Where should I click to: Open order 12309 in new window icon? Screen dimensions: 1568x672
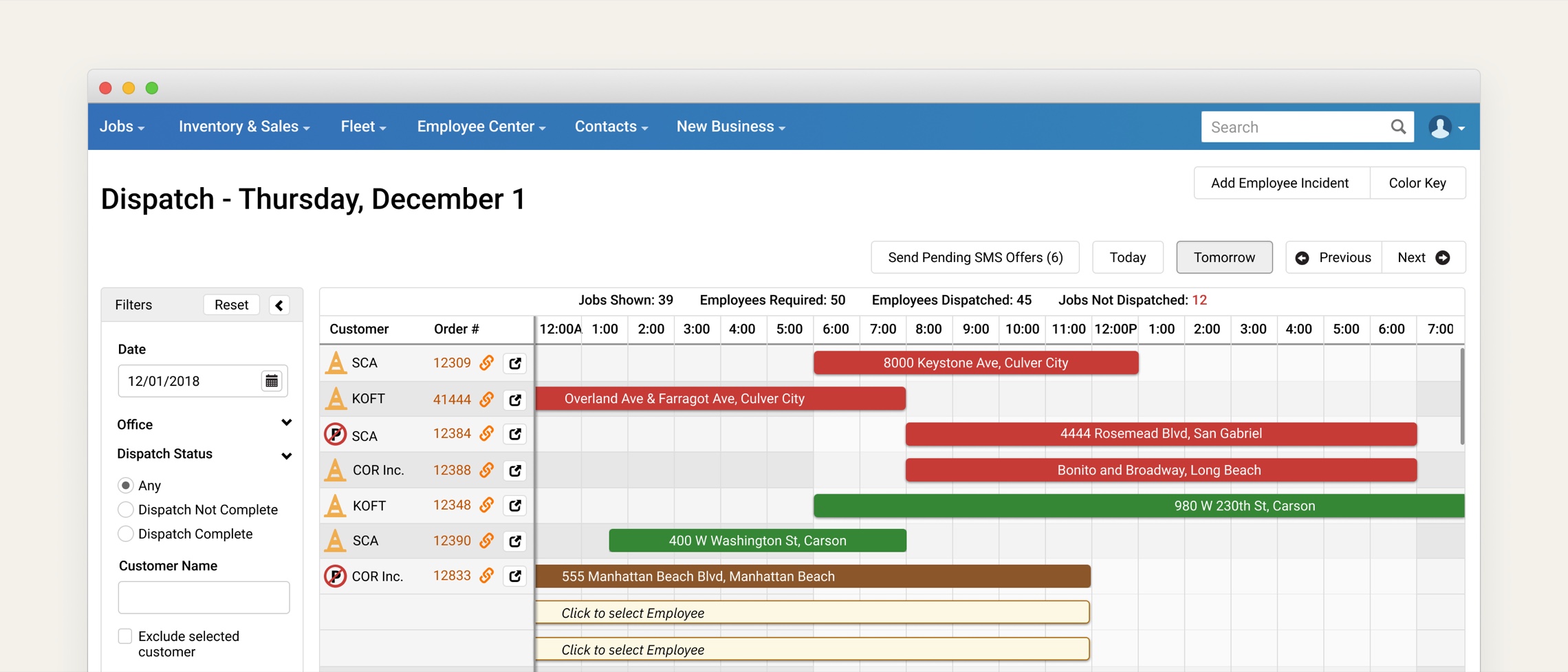[x=515, y=363]
